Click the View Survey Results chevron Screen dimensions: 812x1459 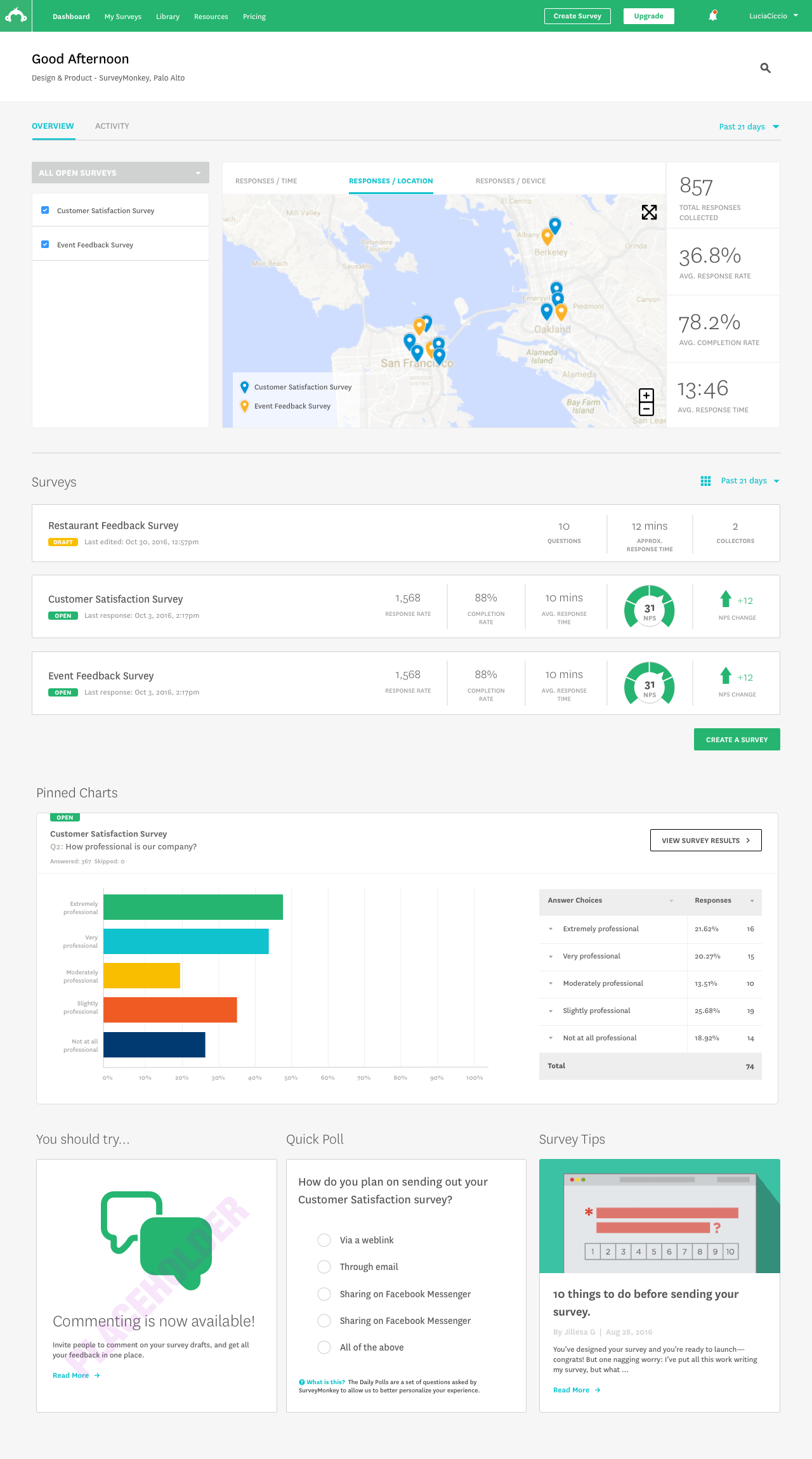tap(748, 841)
